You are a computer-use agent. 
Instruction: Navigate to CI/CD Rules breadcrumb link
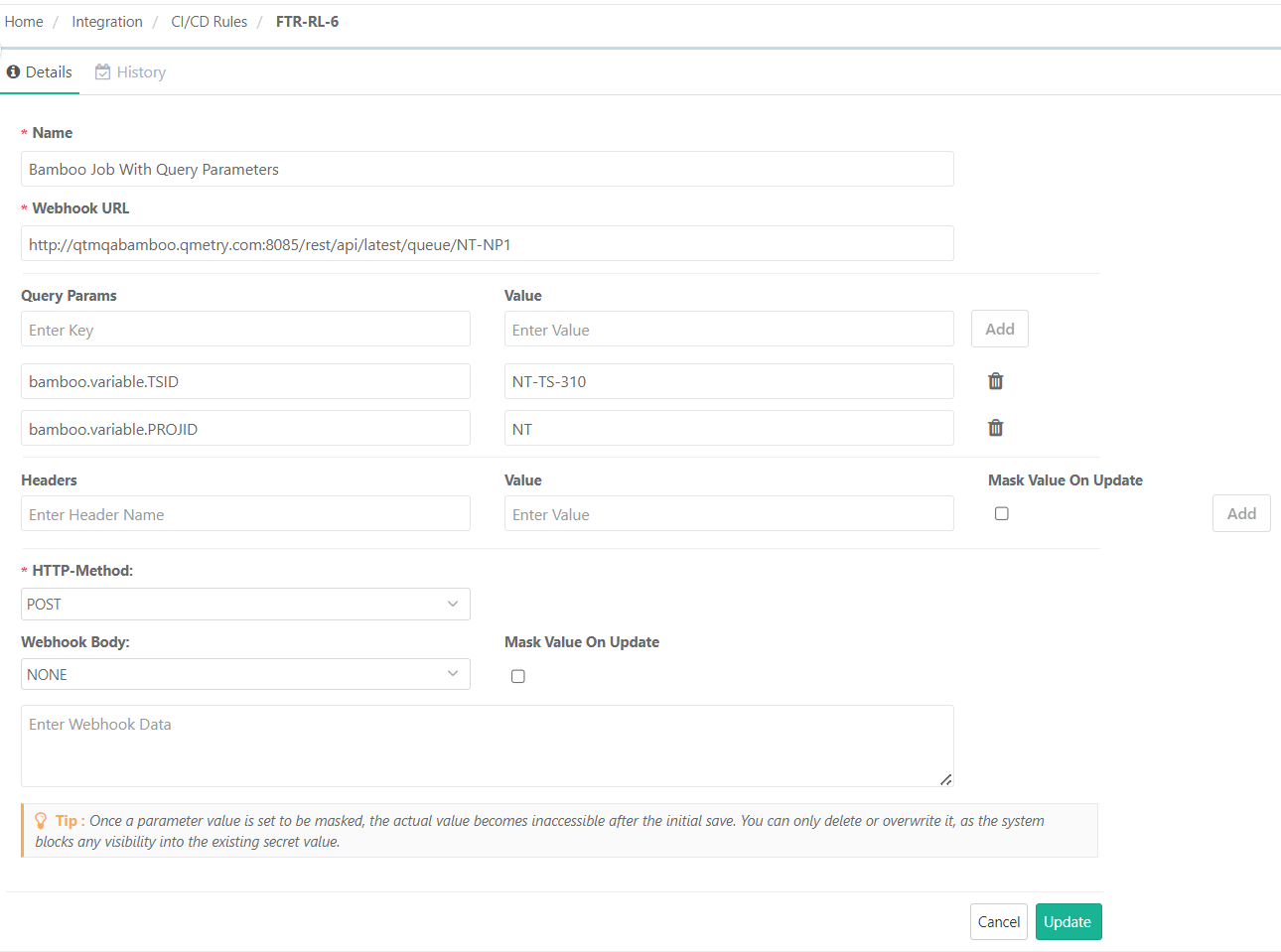(209, 21)
